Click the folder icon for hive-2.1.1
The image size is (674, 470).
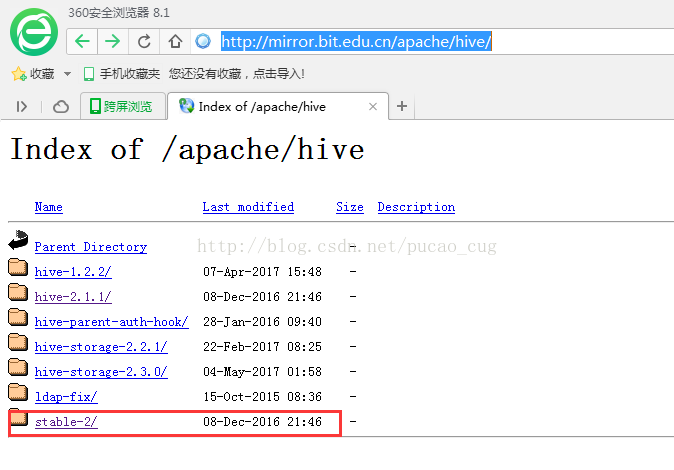click(x=18, y=292)
